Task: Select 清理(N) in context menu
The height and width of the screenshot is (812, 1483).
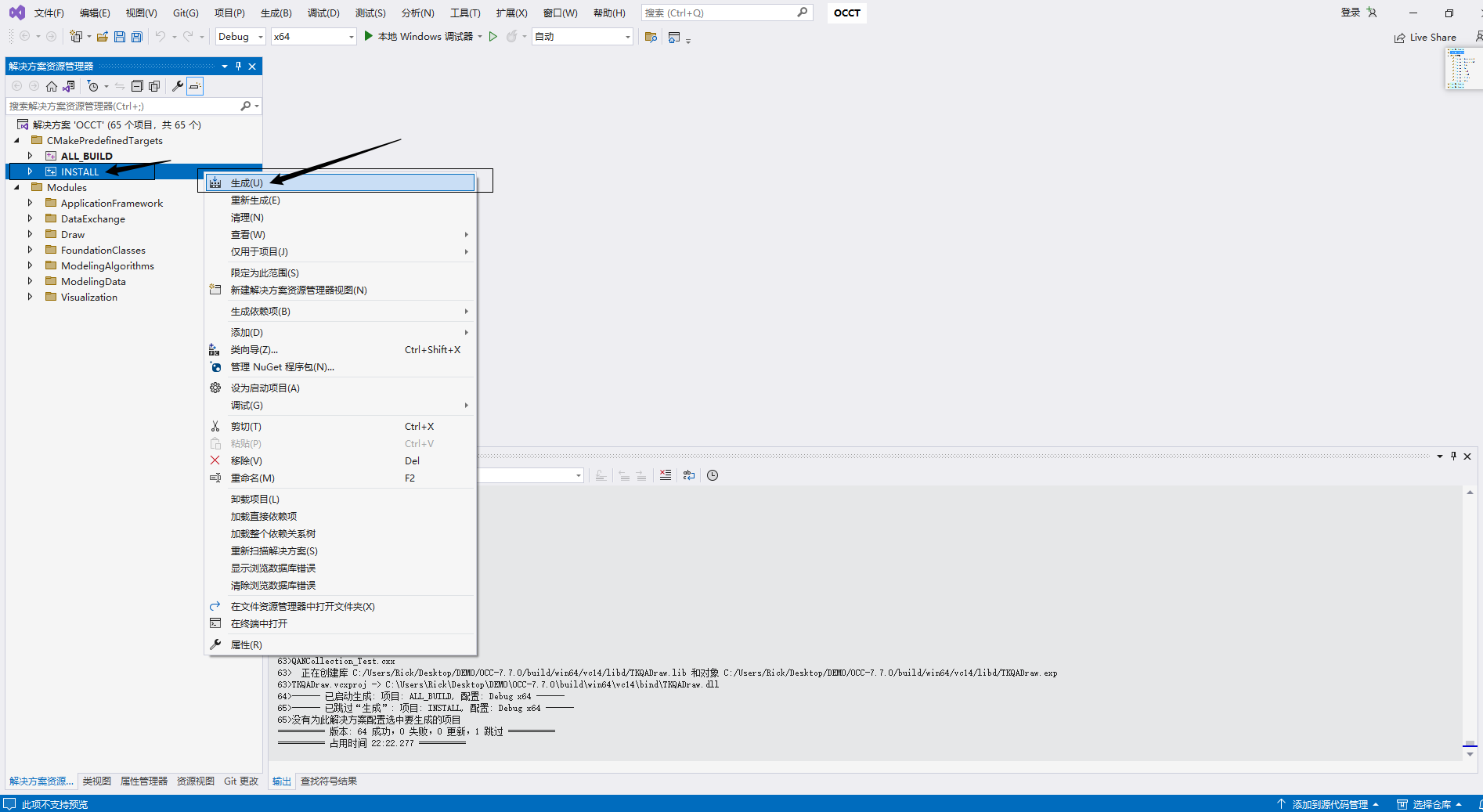Action: point(340,218)
